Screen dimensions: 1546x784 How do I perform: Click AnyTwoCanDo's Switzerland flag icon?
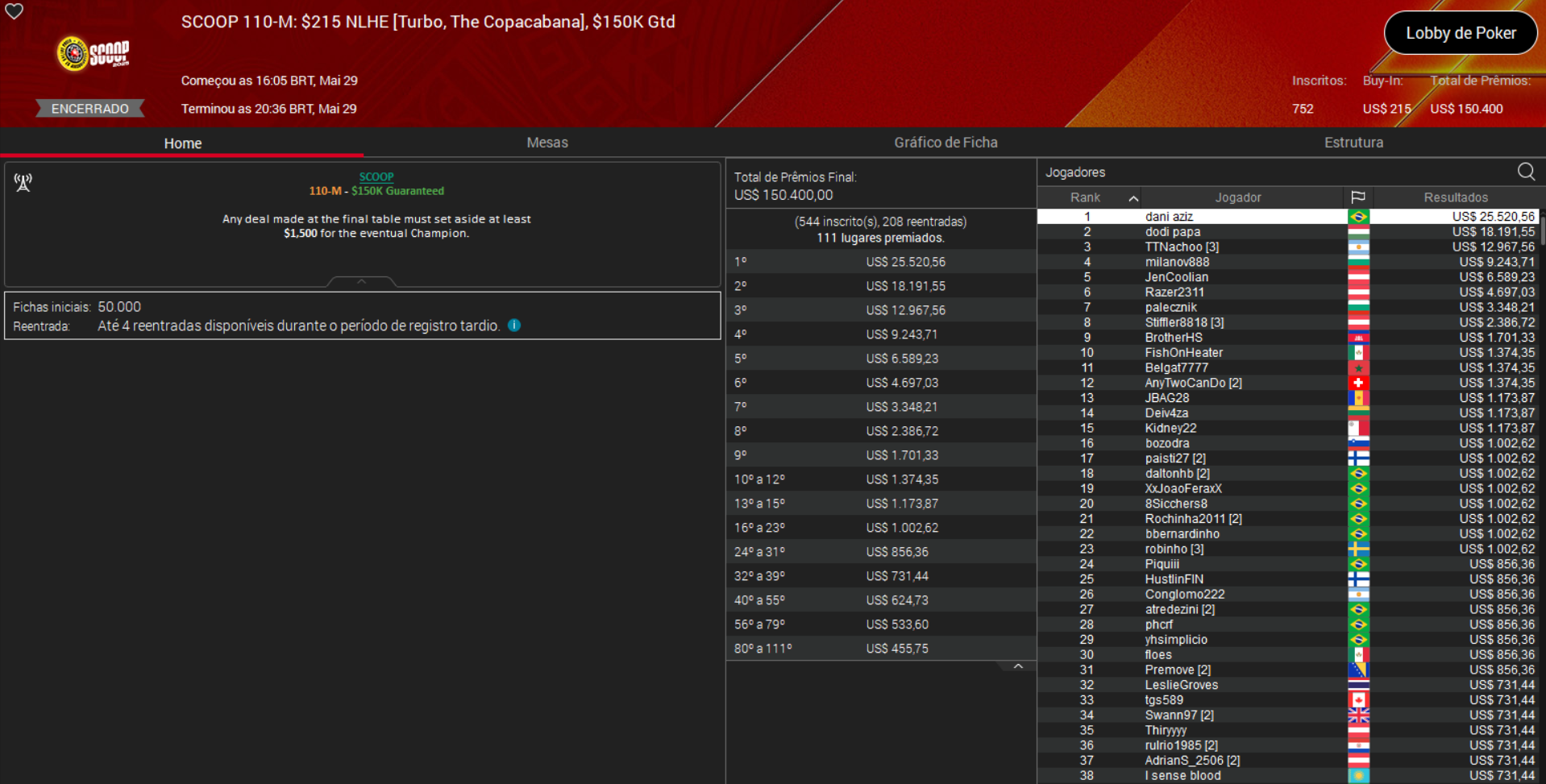pyautogui.click(x=1358, y=383)
